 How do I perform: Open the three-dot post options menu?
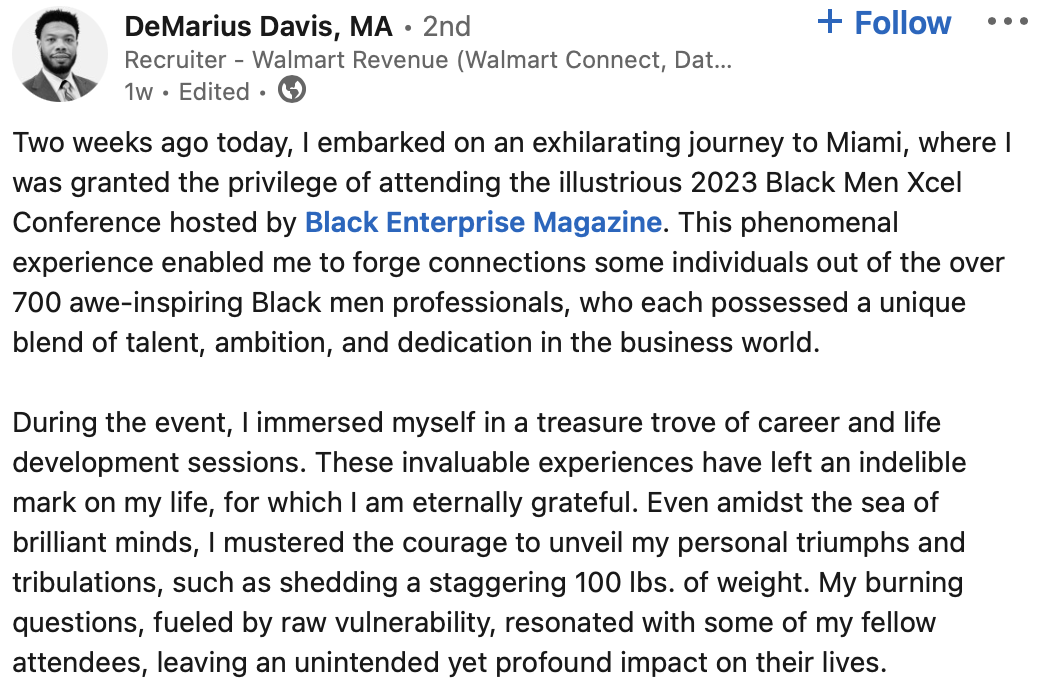pyautogui.click(x=1006, y=22)
